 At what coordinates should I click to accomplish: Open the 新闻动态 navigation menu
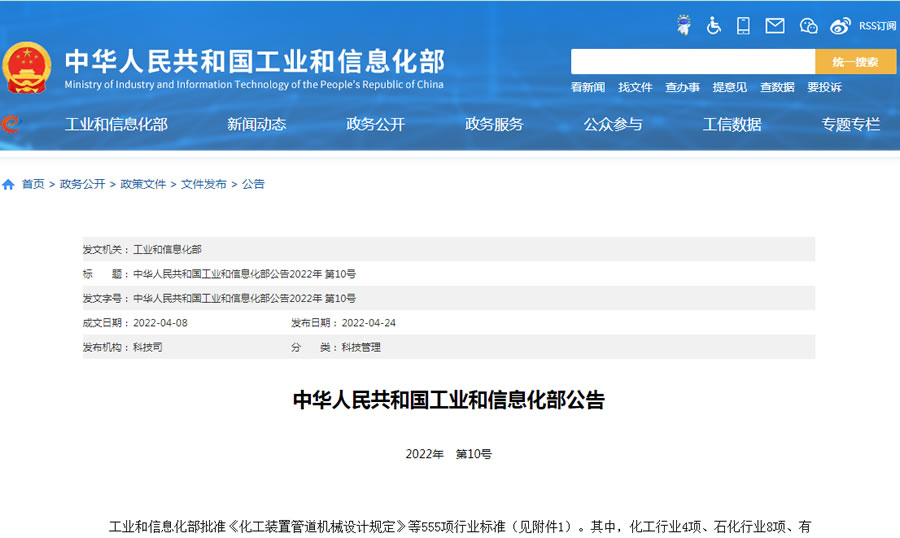[256, 124]
